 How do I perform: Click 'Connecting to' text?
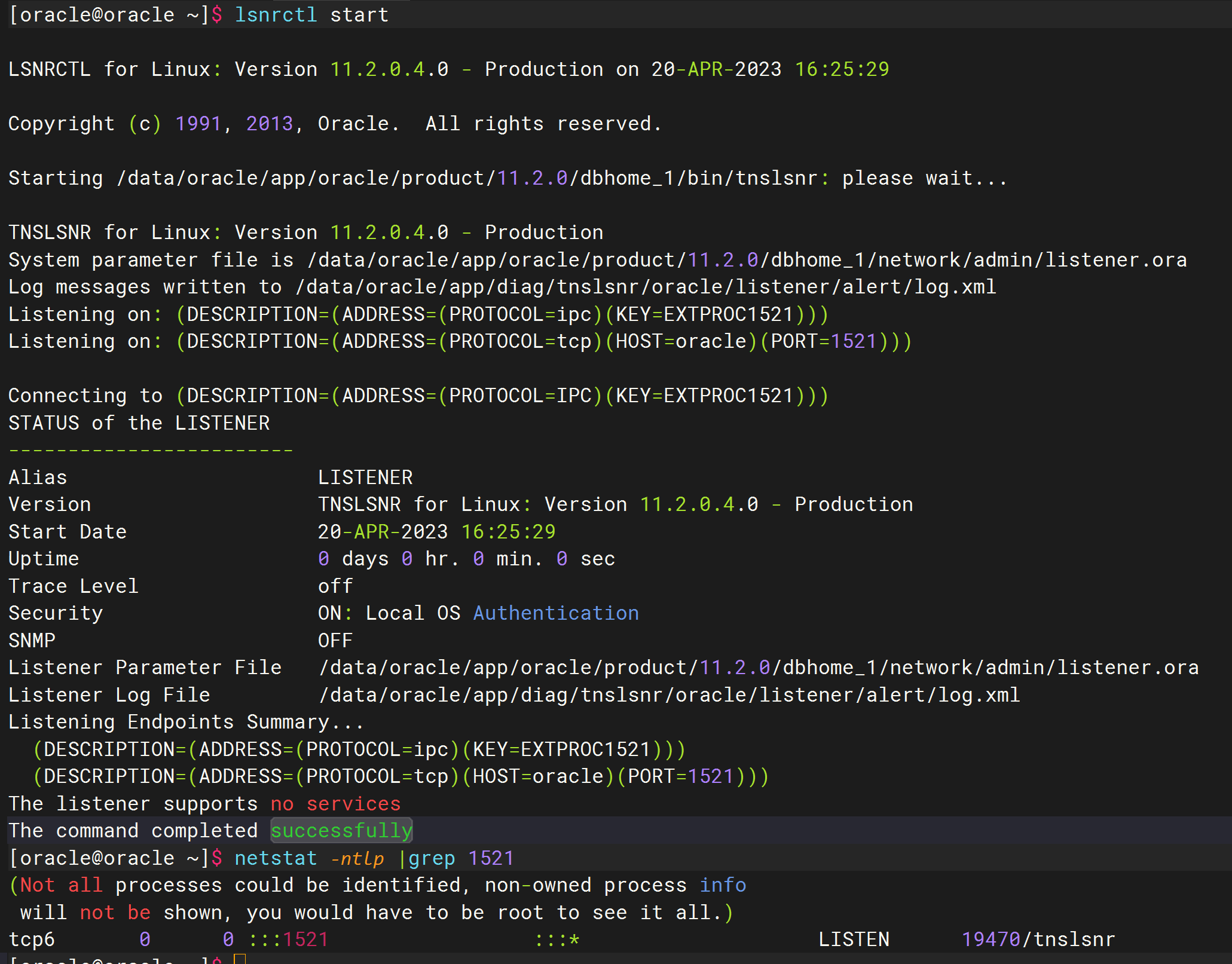click(x=85, y=396)
